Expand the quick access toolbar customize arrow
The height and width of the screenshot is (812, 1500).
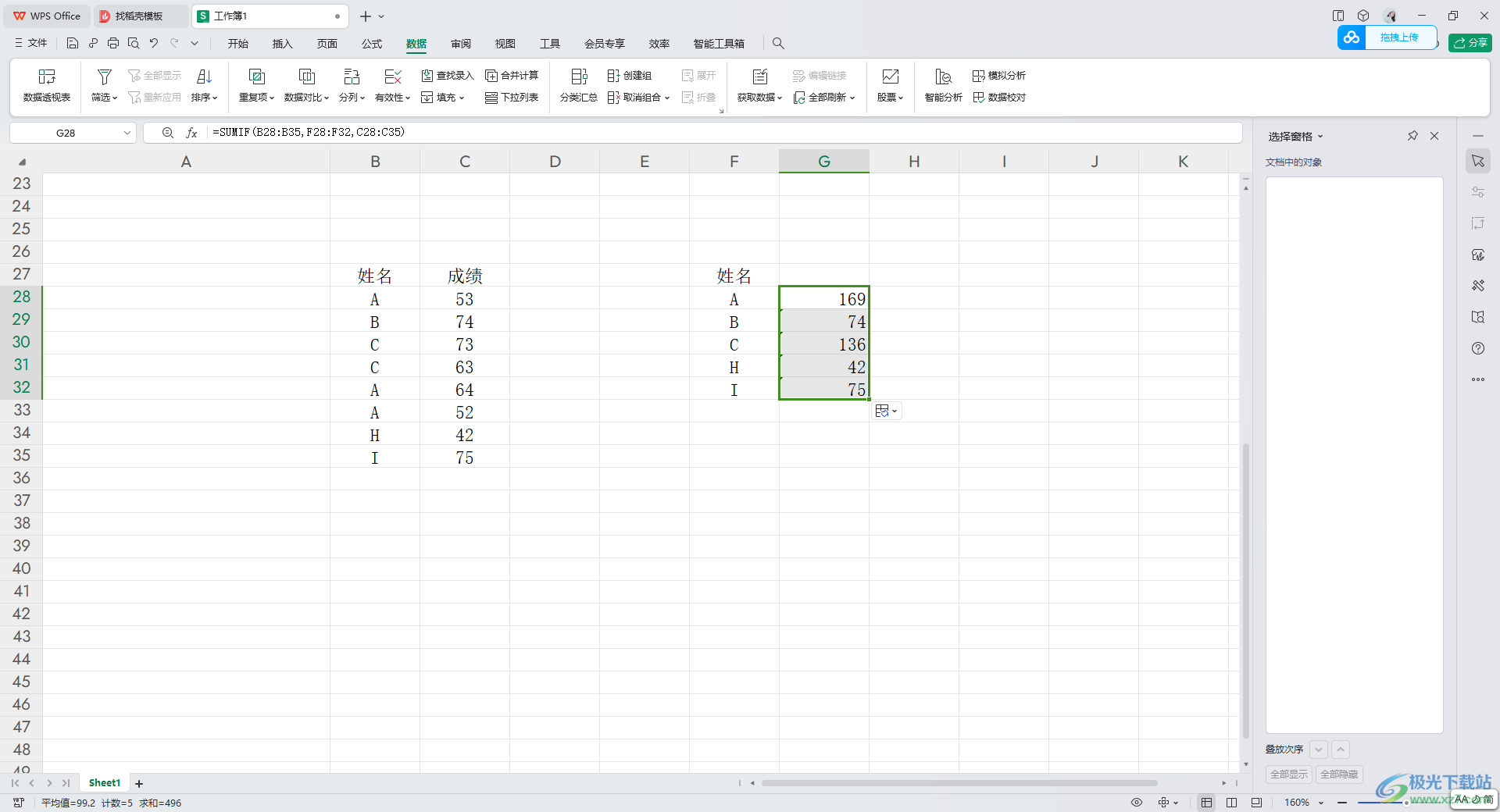(195, 44)
